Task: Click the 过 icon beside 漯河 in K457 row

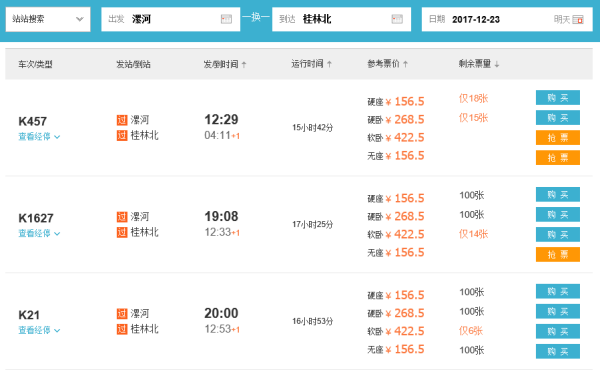Action: 122,120
